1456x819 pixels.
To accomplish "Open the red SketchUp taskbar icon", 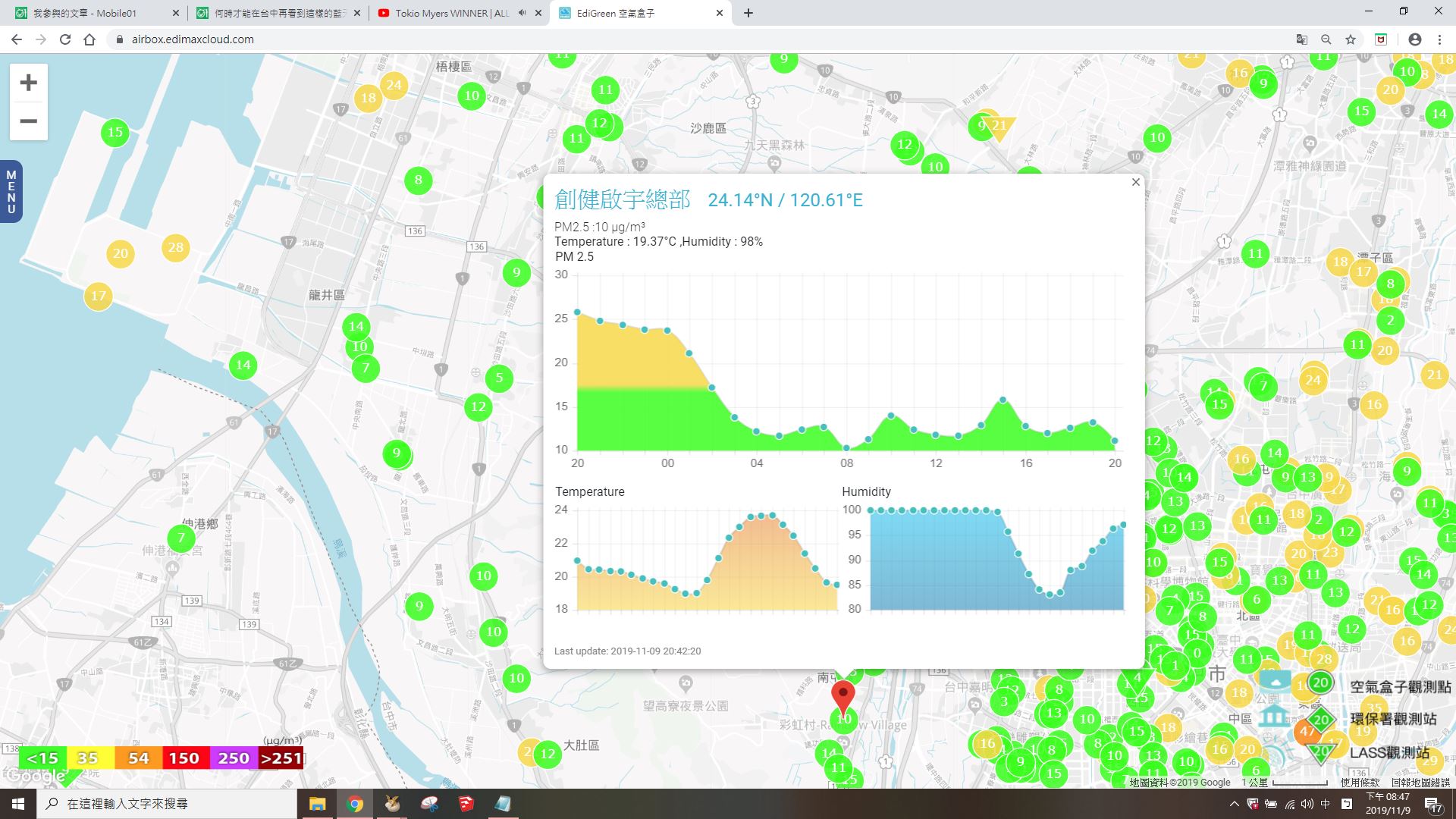I will (x=466, y=804).
